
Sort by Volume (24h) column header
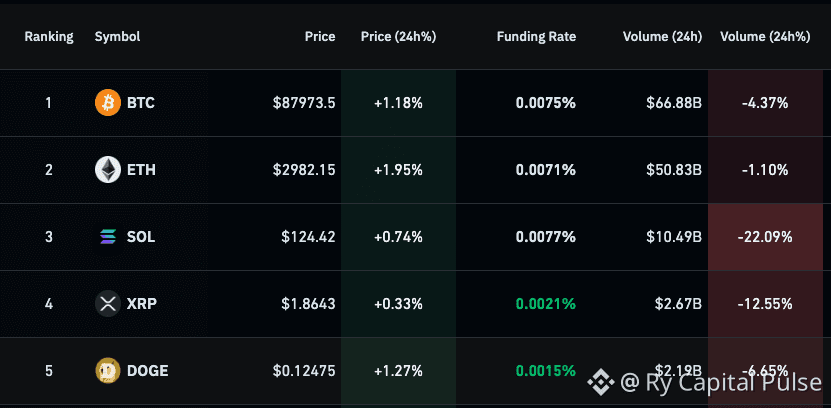pyautogui.click(x=662, y=37)
